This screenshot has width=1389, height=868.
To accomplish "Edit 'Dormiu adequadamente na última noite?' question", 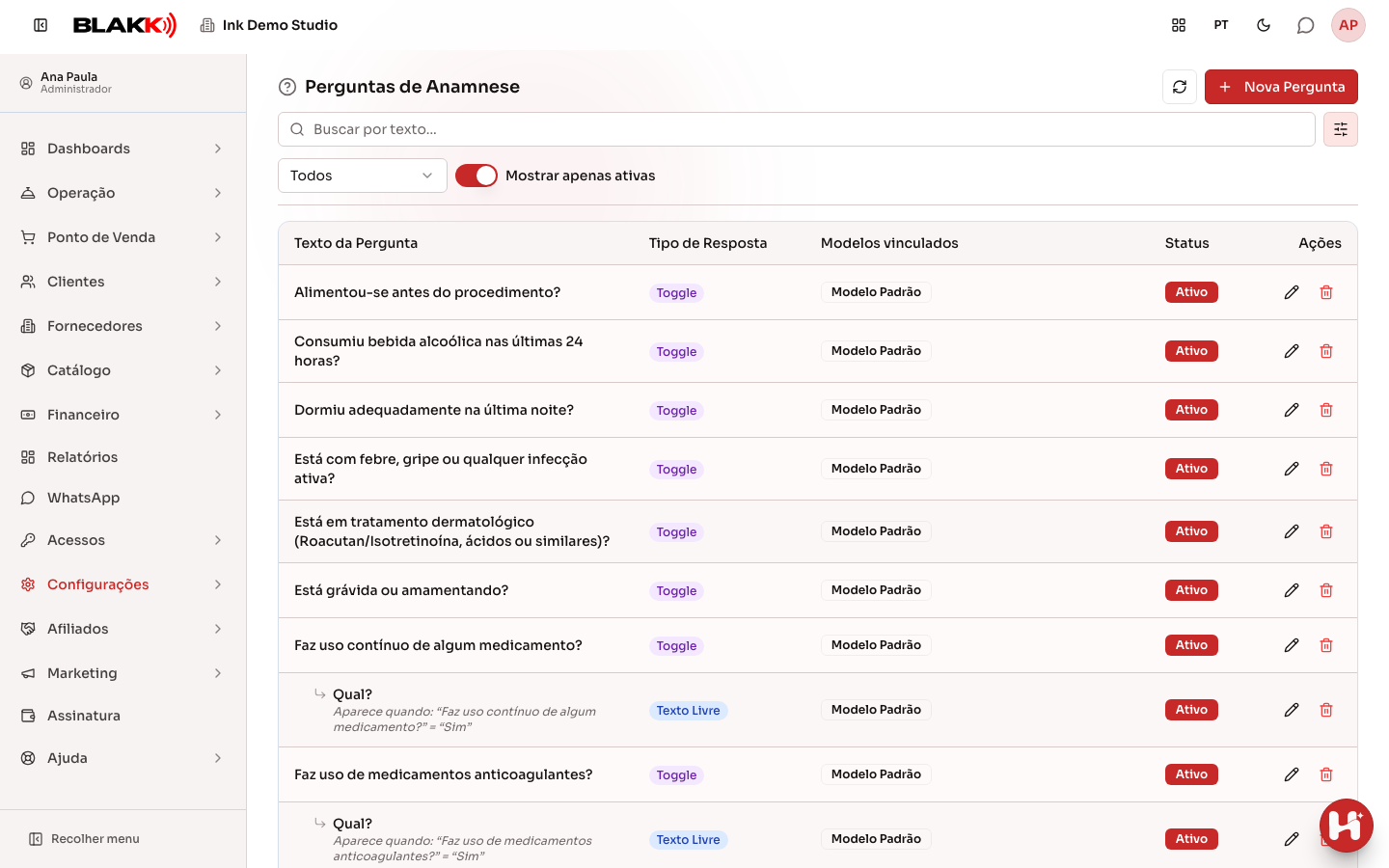I will click(1292, 410).
